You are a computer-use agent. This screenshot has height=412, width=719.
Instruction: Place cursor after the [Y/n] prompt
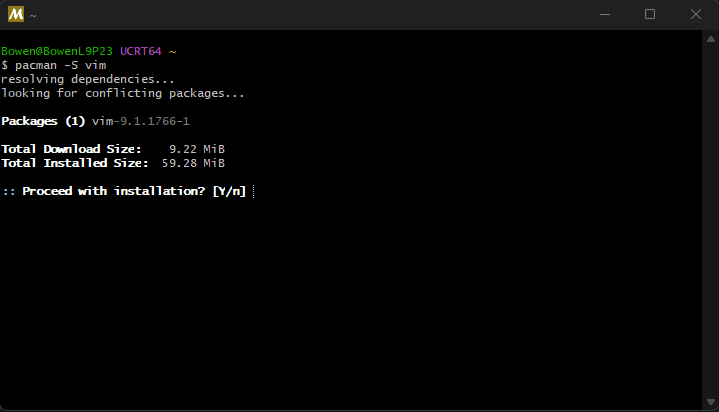pos(253,191)
